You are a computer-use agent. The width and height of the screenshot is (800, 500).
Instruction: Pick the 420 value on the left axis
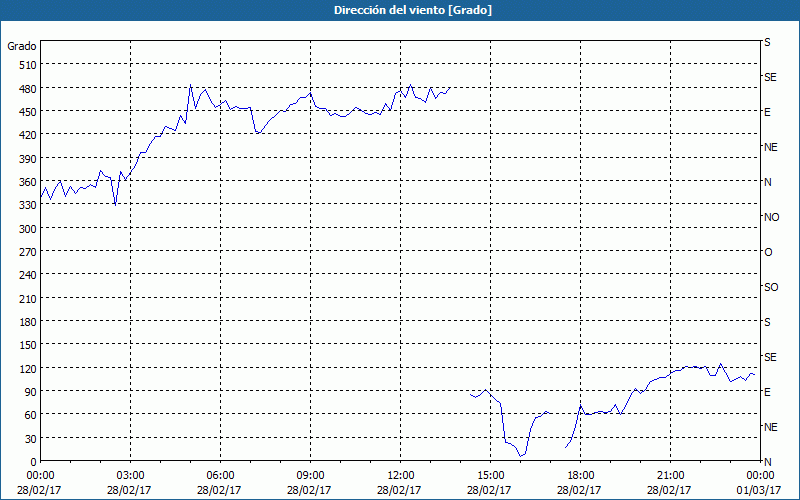click(x=28, y=135)
